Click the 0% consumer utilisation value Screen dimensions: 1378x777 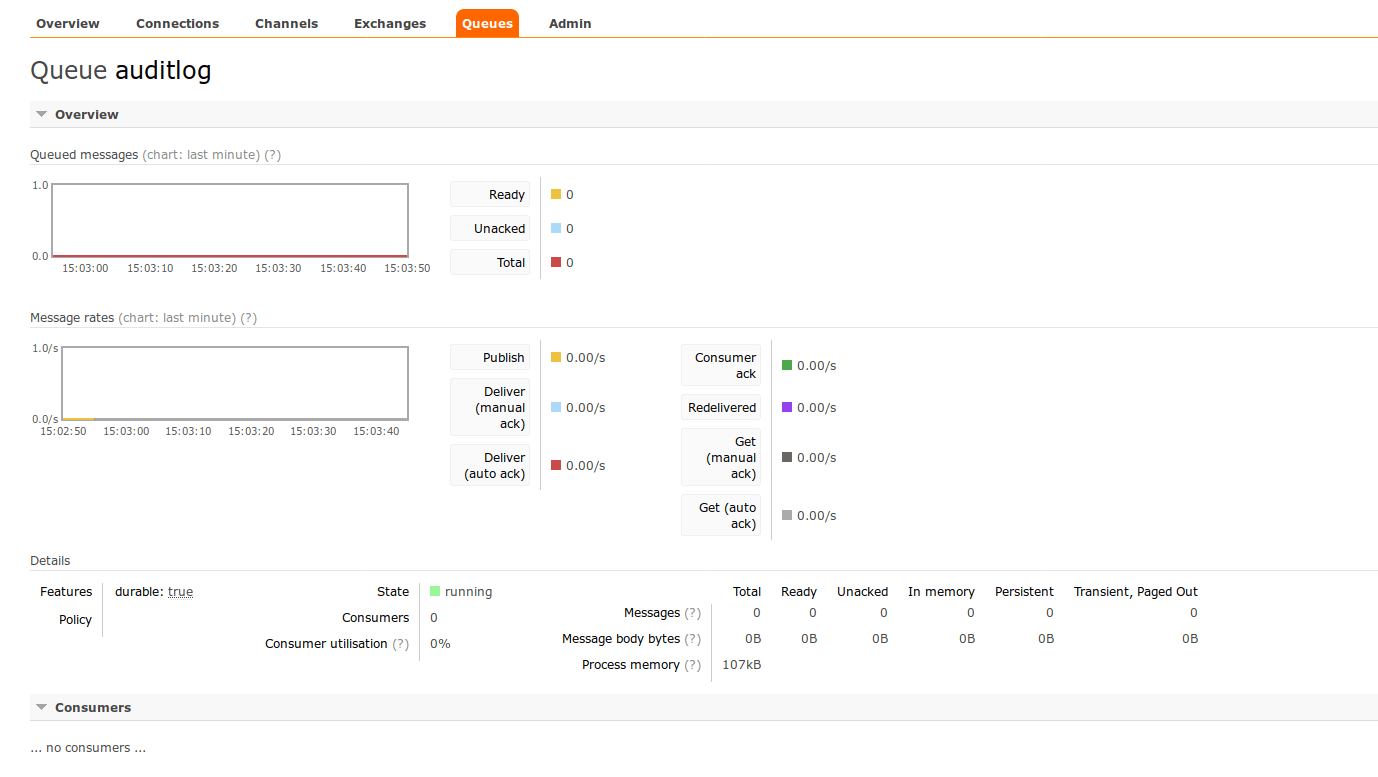(440, 644)
